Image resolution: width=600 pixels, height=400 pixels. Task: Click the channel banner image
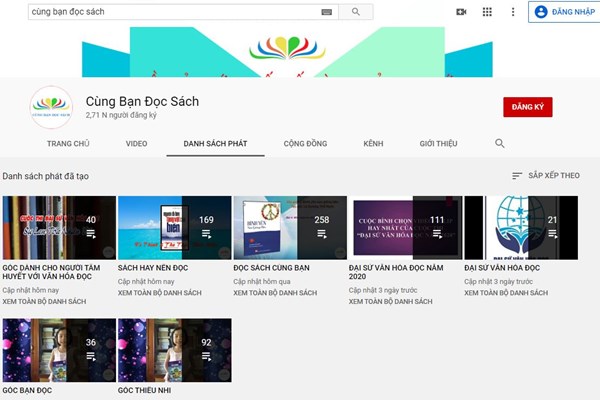287,52
